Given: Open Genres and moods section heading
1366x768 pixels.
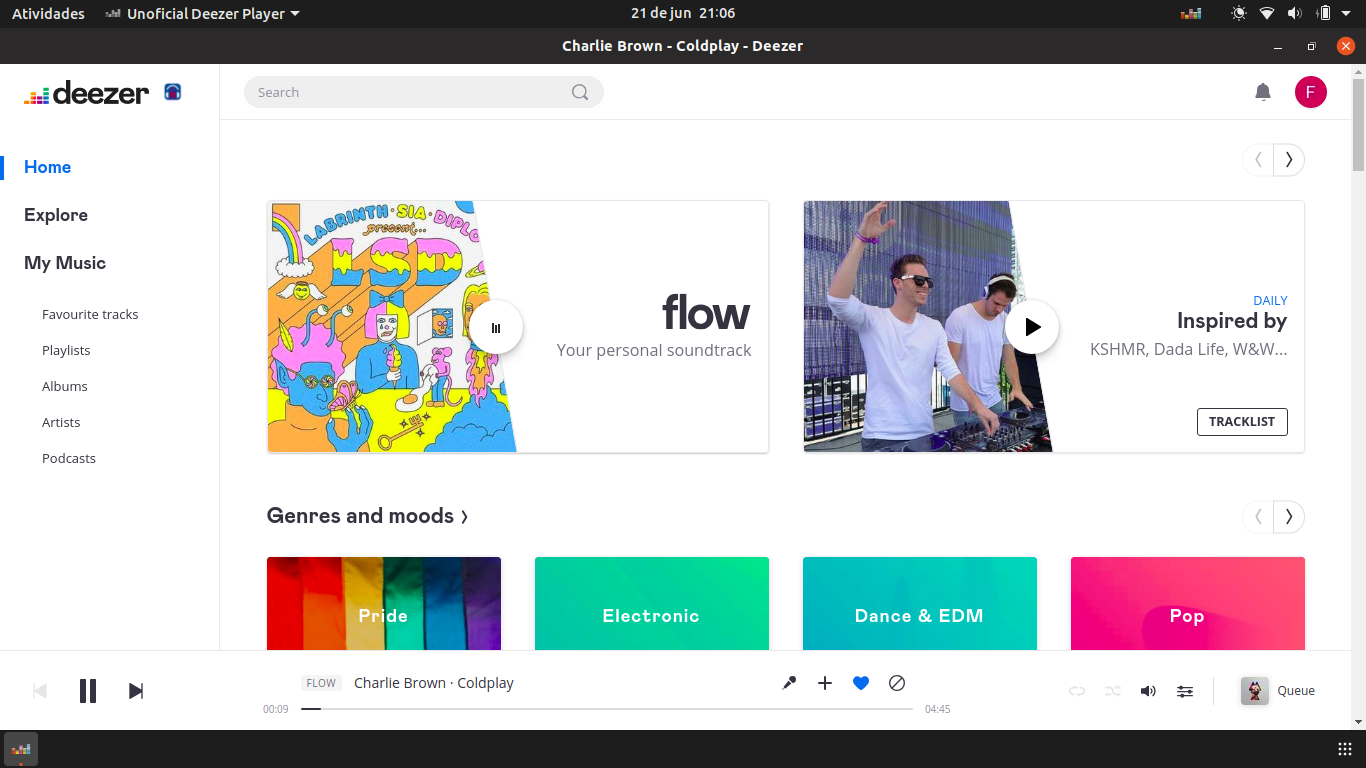Looking at the screenshot, I should (367, 516).
